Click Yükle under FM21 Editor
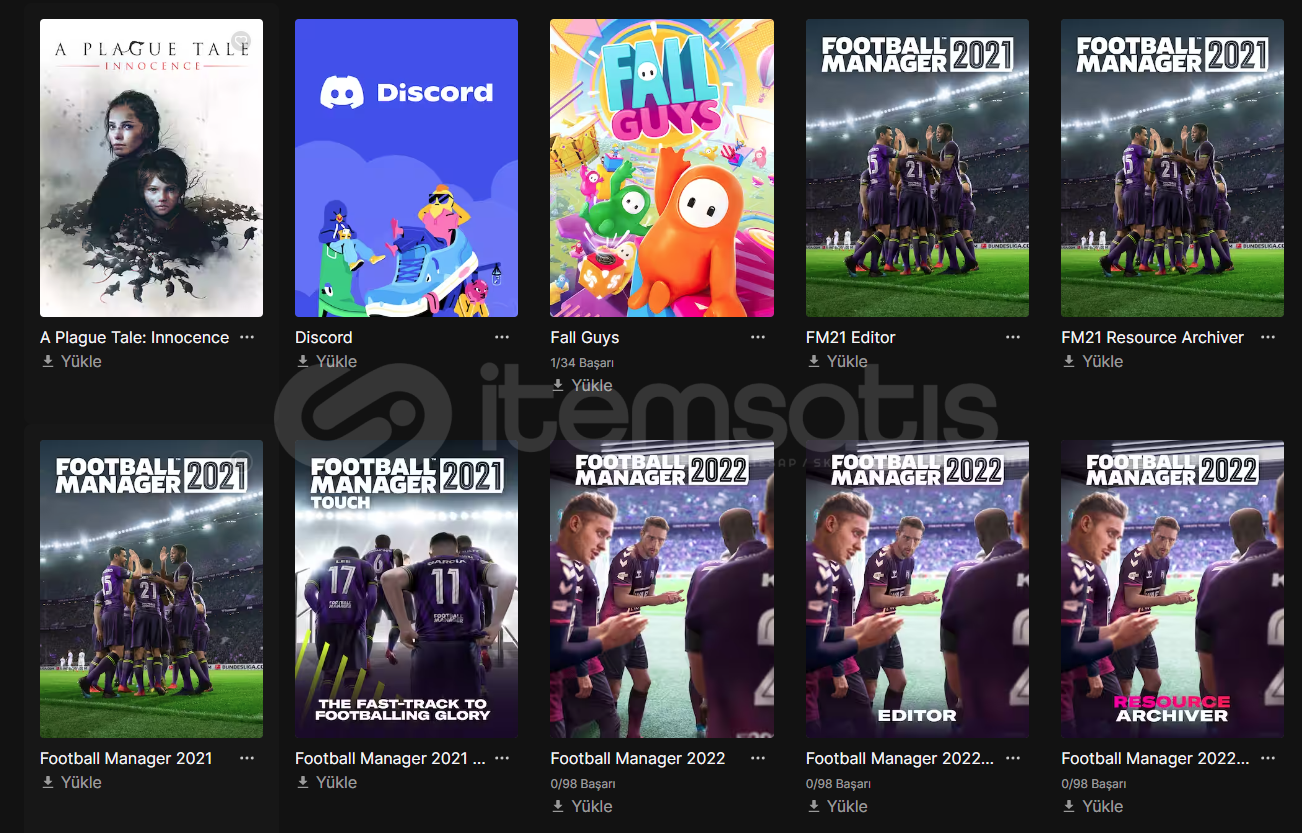This screenshot has width=1302, height=833. coord(837,362)
